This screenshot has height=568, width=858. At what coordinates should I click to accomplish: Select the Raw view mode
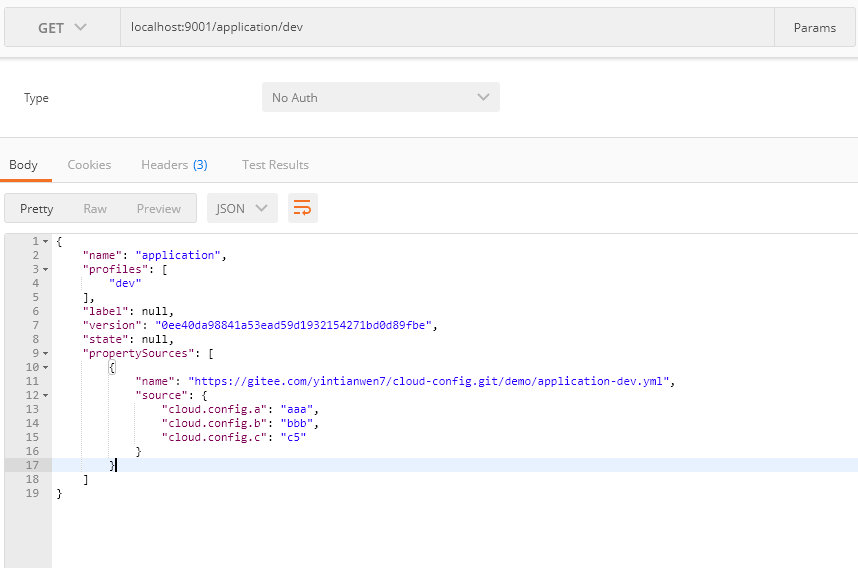tap(95, 208)
